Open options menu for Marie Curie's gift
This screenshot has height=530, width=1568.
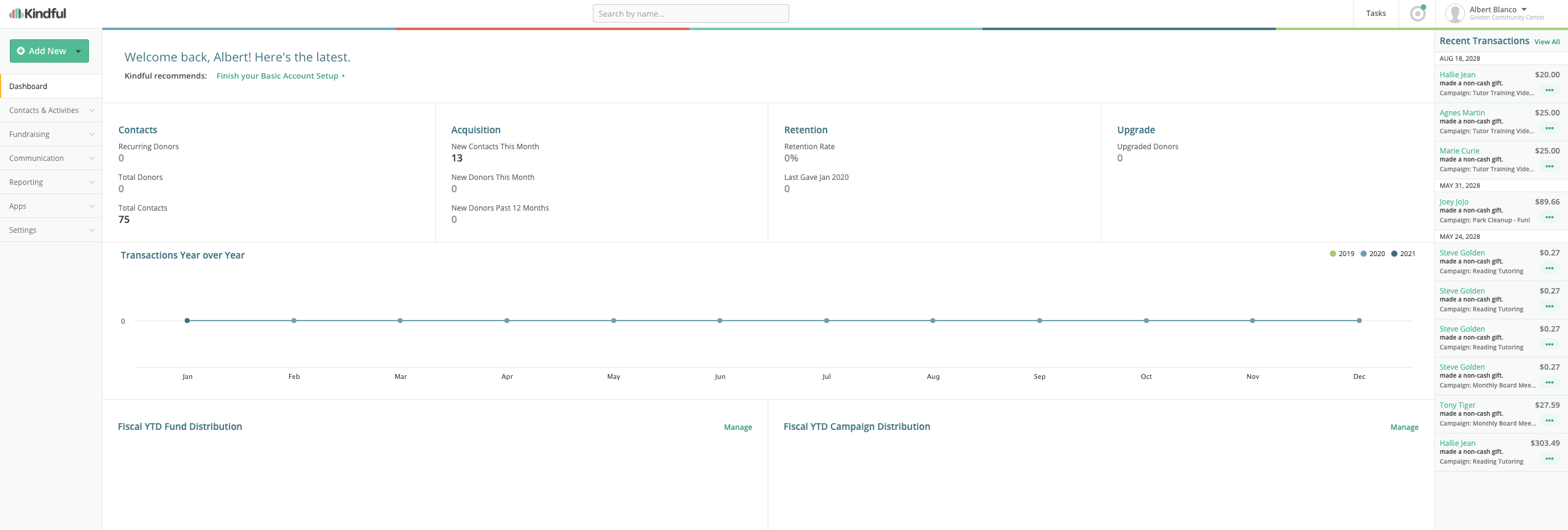point(1549,166)
